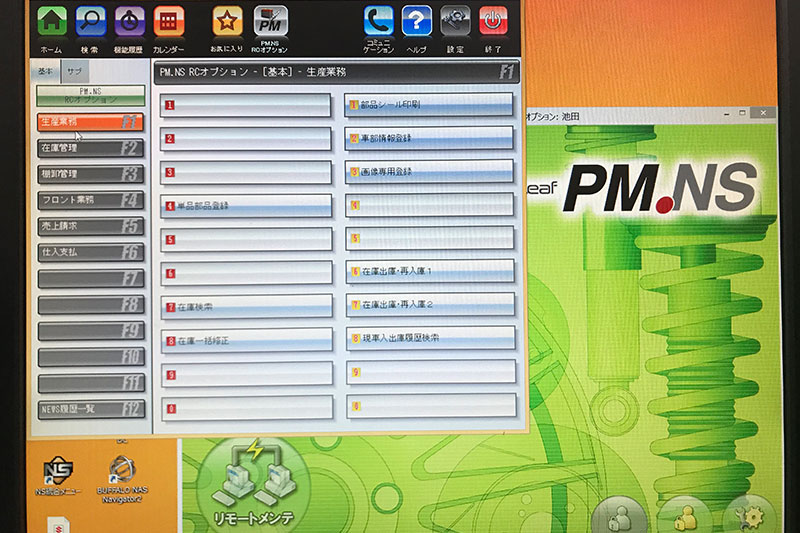Minimize the background PM.NS window

[727, 114]
